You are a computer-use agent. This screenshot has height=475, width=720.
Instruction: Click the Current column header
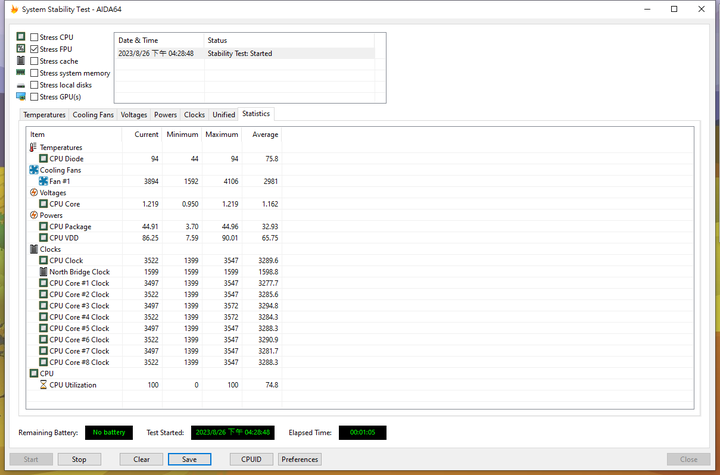[x=142, y=135]
